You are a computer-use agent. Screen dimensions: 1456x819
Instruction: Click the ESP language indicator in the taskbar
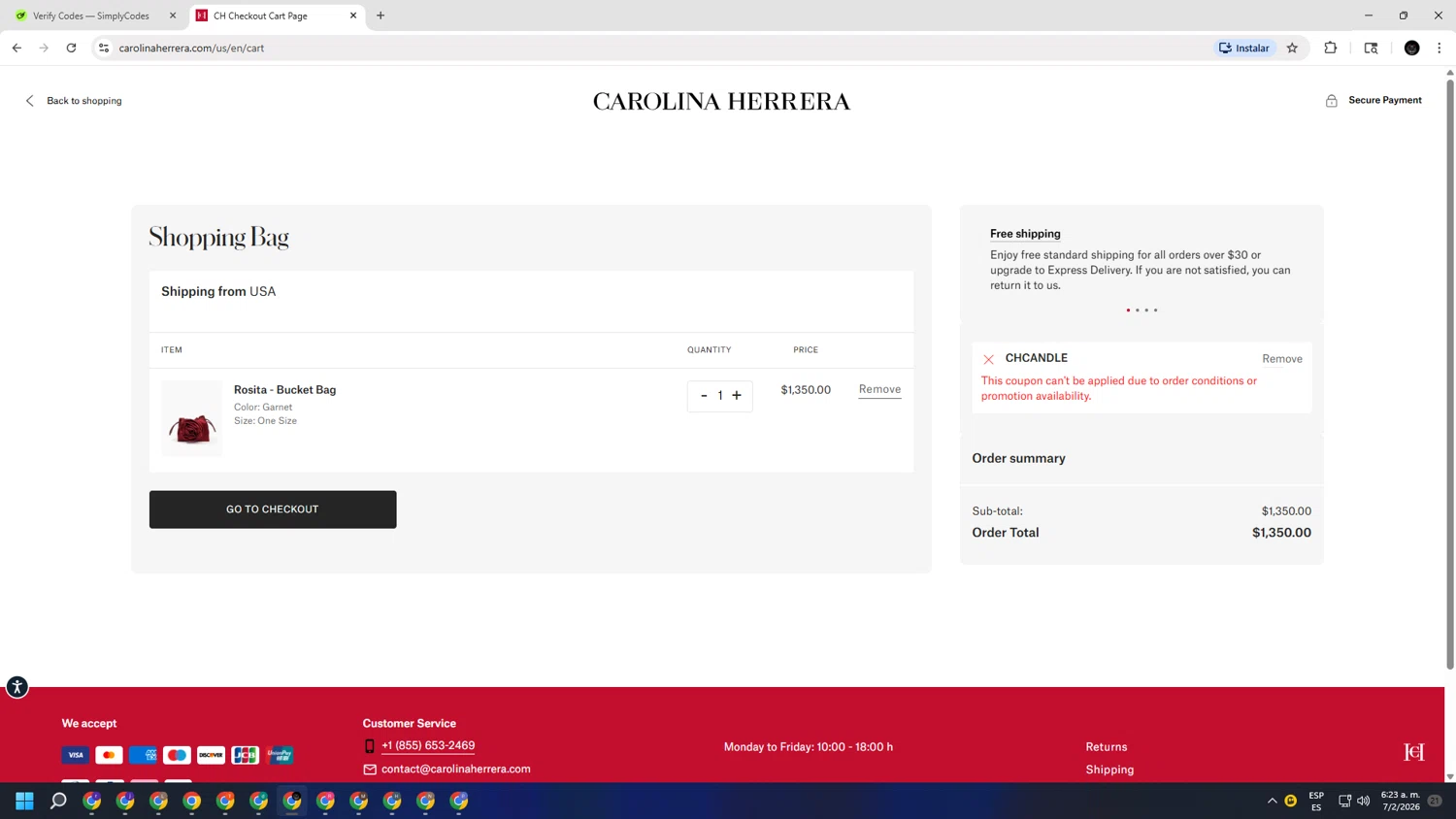pyautogui.click(x=1316, y=801)
